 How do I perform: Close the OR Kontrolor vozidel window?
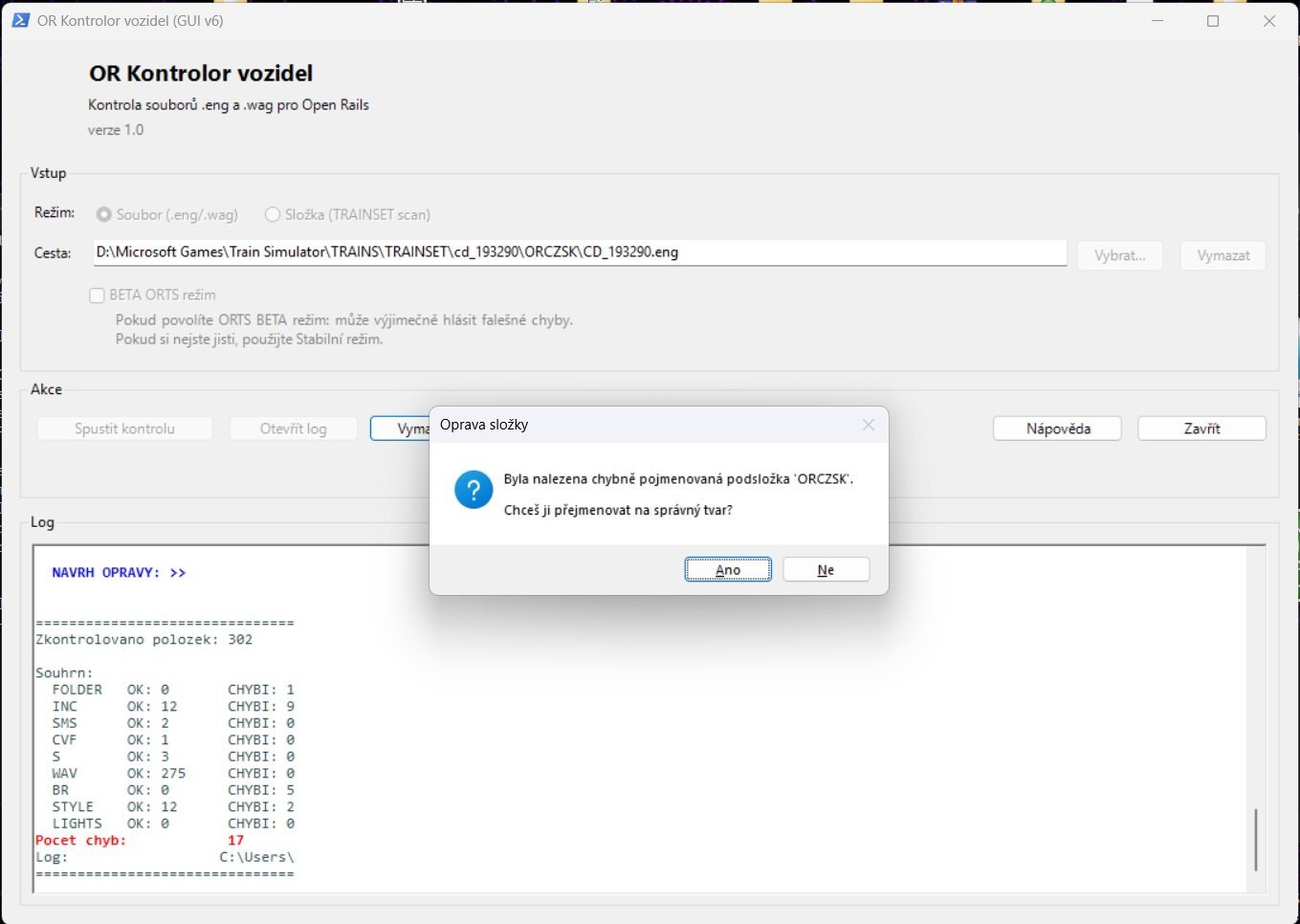[1268, 21]
